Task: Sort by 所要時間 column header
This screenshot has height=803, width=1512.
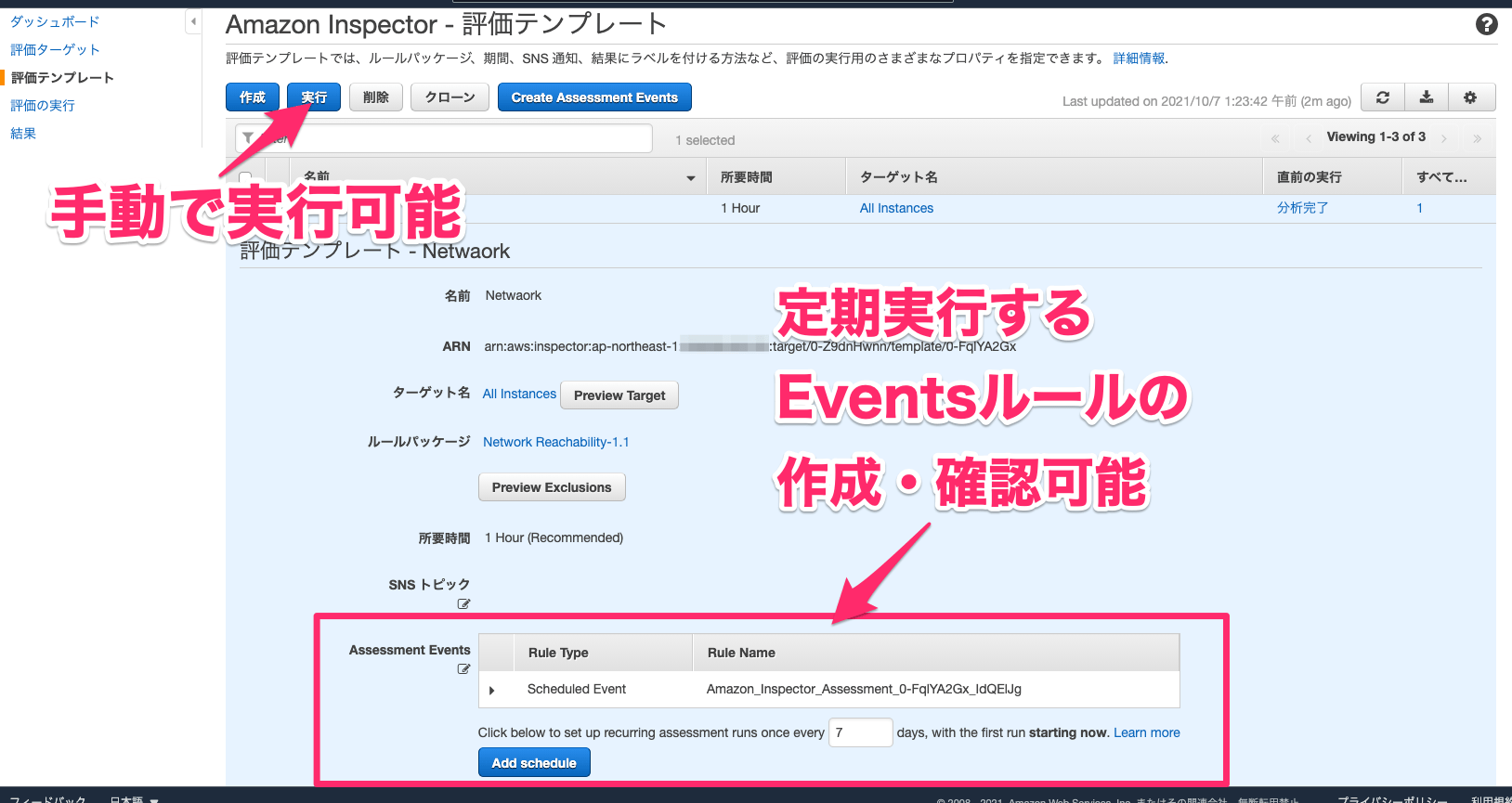Action: coord(776,177)
